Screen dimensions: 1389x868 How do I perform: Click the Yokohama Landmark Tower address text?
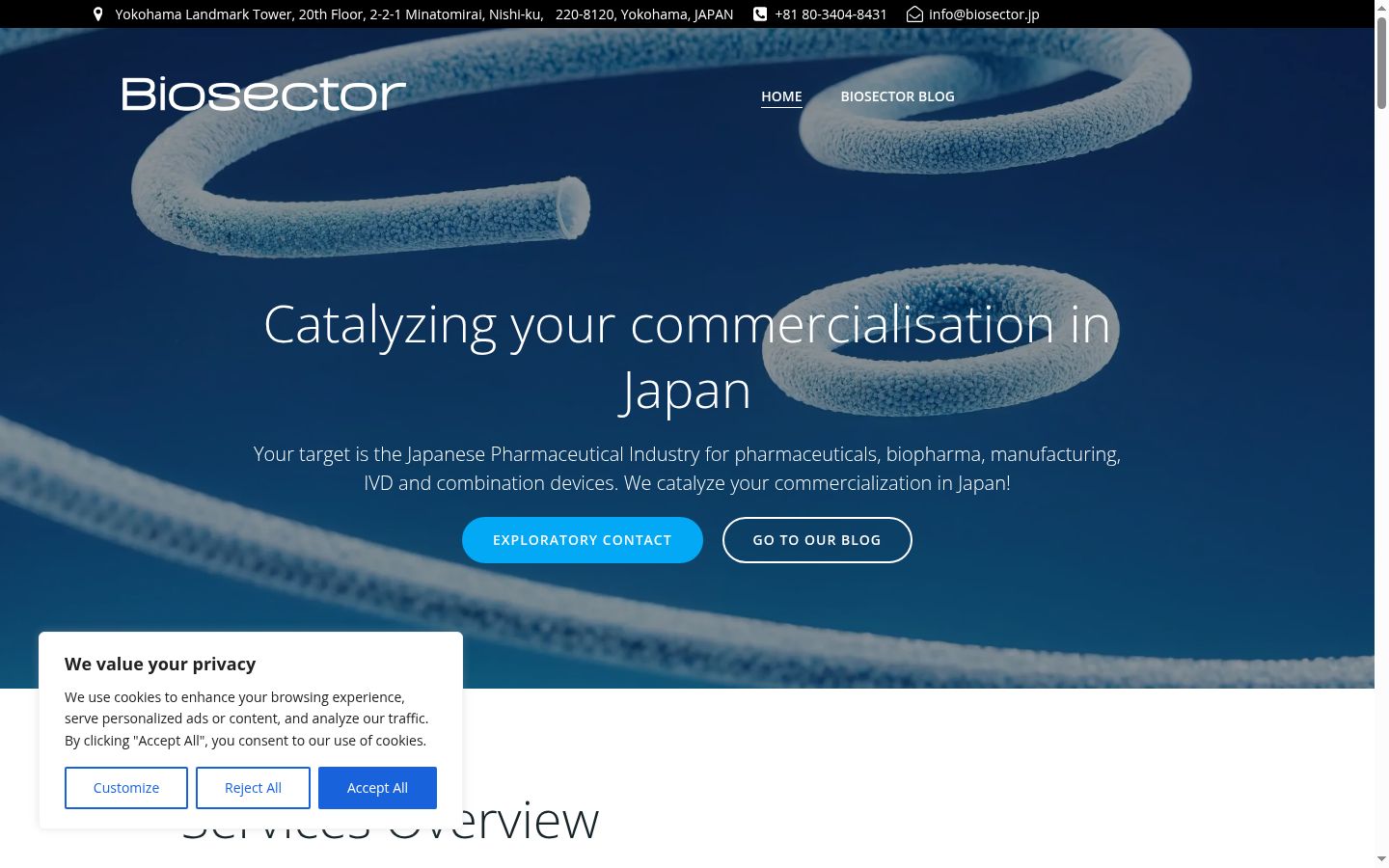424,14
